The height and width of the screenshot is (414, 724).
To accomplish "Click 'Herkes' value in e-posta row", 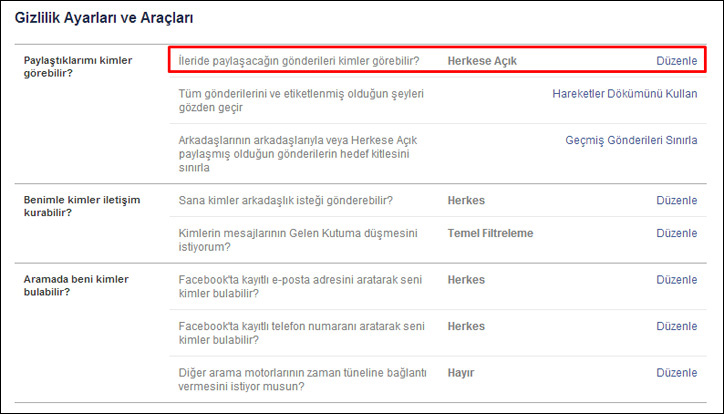I will [466, 280].
